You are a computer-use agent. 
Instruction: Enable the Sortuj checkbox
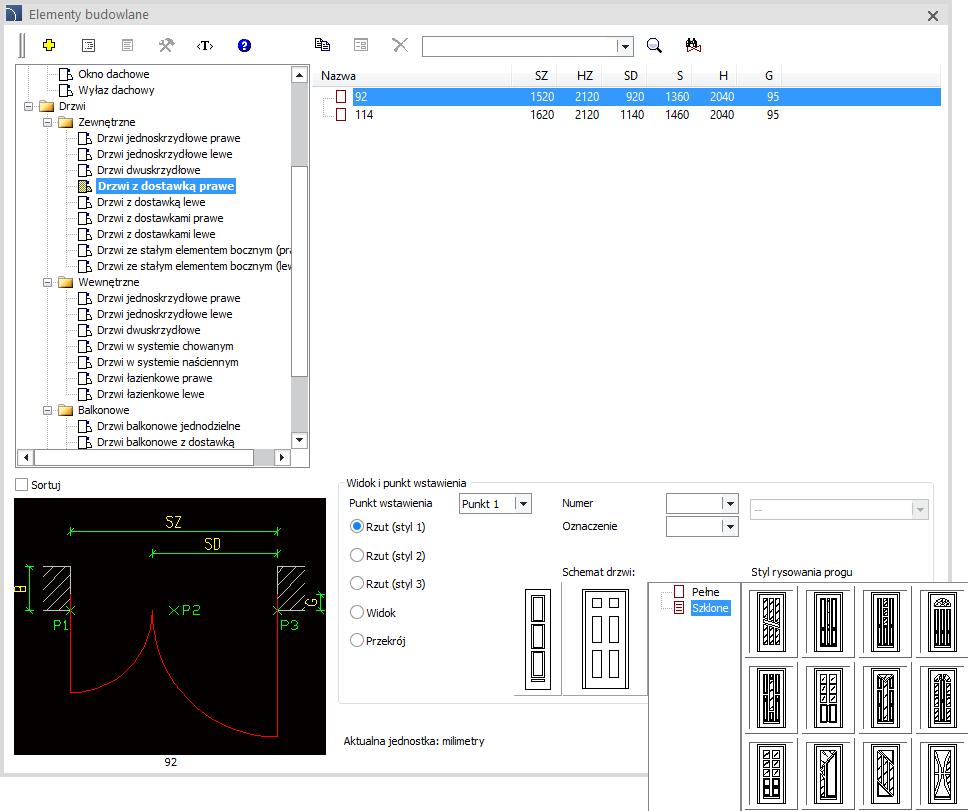click(22, 485)
